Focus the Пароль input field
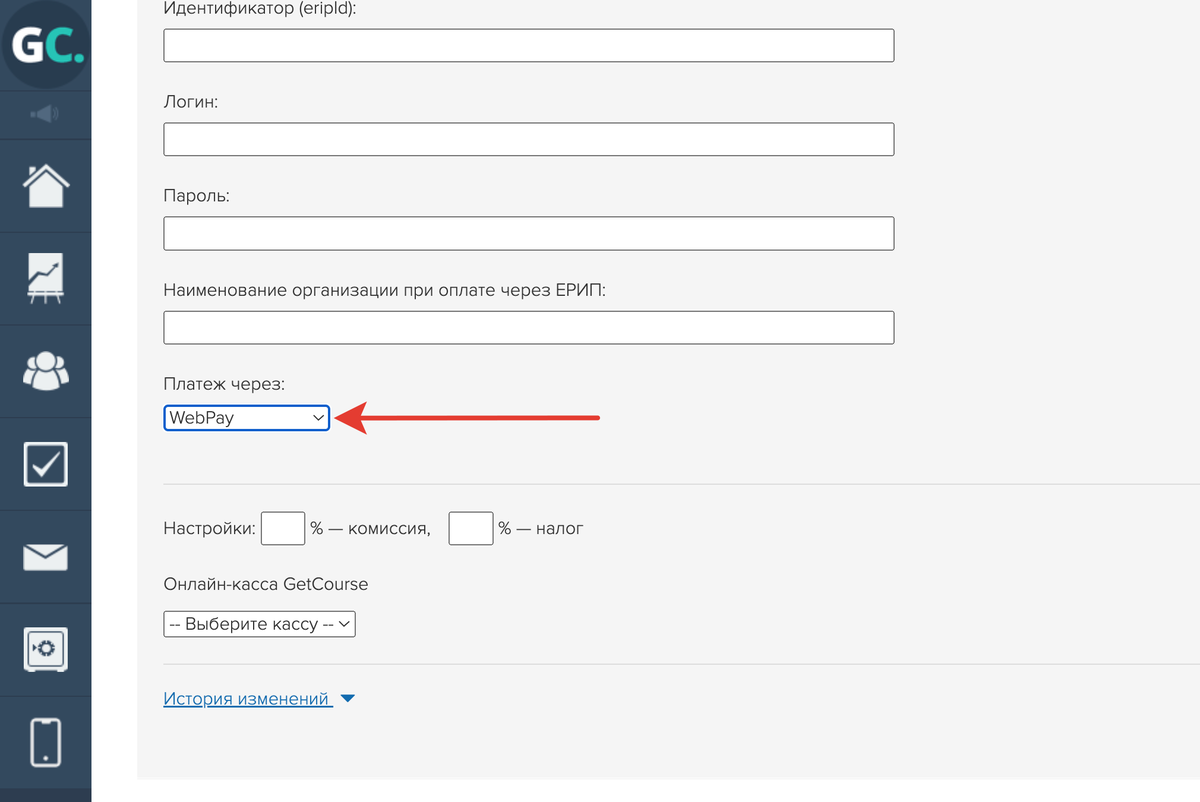Viewport: 1200px width, 802px height. (x=529, y=233)
